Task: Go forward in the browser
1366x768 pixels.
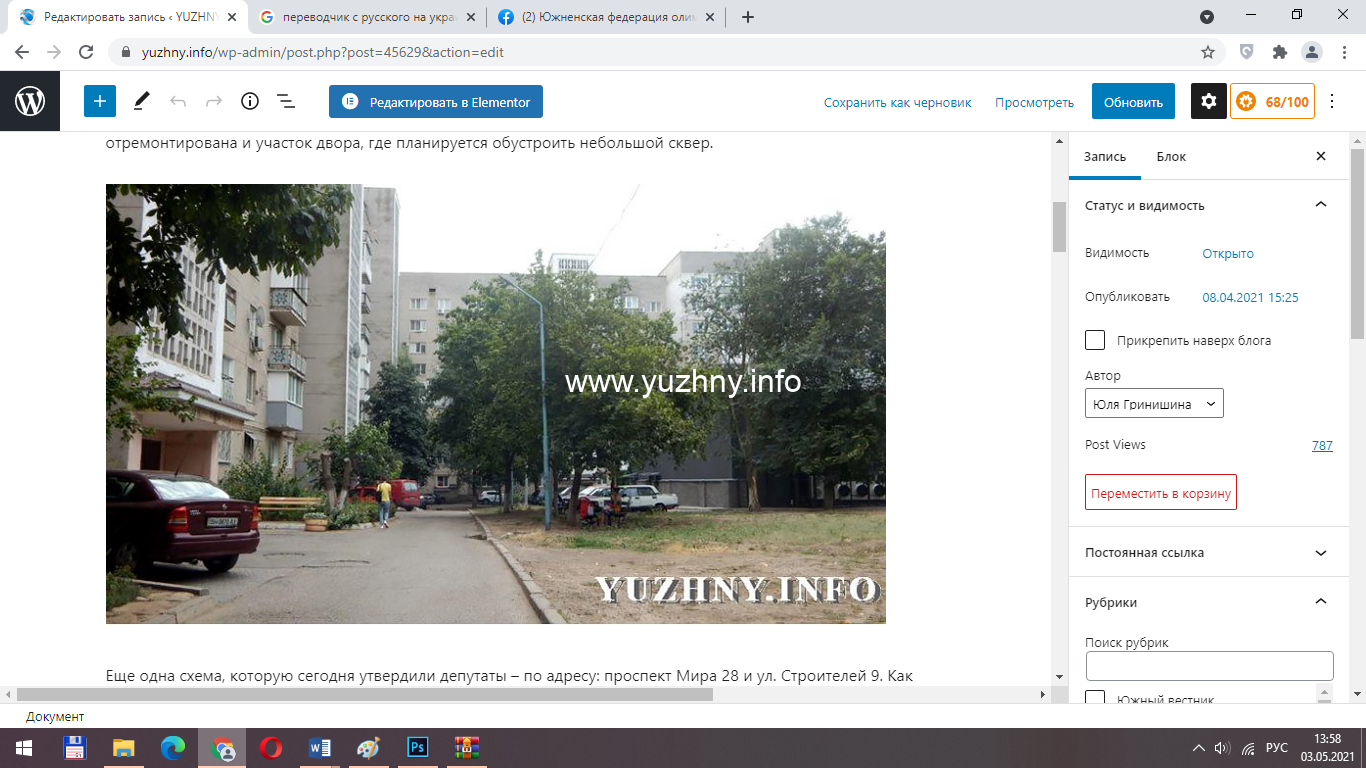Action: pyautogui.click(x=54, y=51)
